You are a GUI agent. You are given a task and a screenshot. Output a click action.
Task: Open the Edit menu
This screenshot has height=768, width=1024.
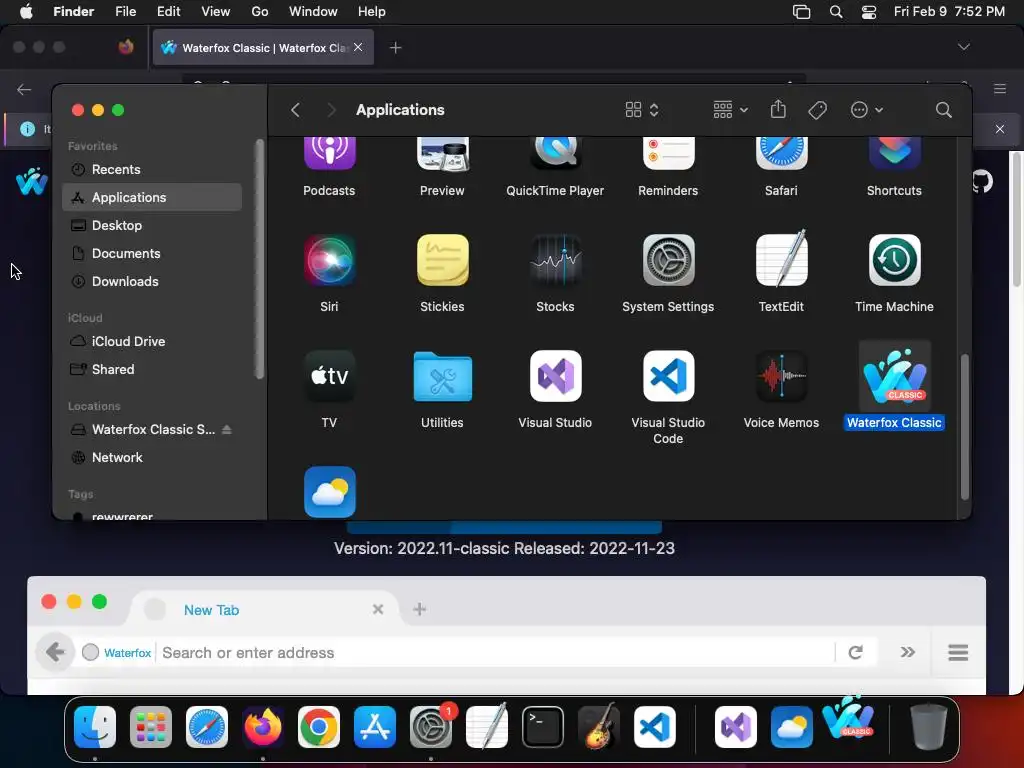point(168,11)
